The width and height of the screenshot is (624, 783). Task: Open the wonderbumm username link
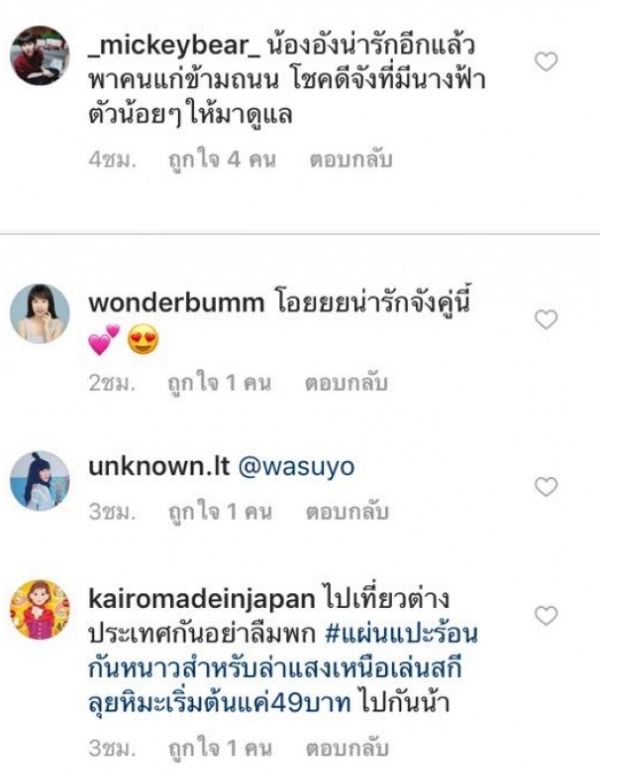pos(176,303)
